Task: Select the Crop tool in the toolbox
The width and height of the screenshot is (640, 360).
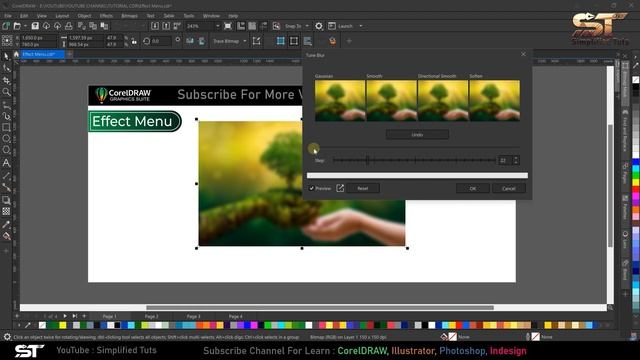Action: click(6, 80)
